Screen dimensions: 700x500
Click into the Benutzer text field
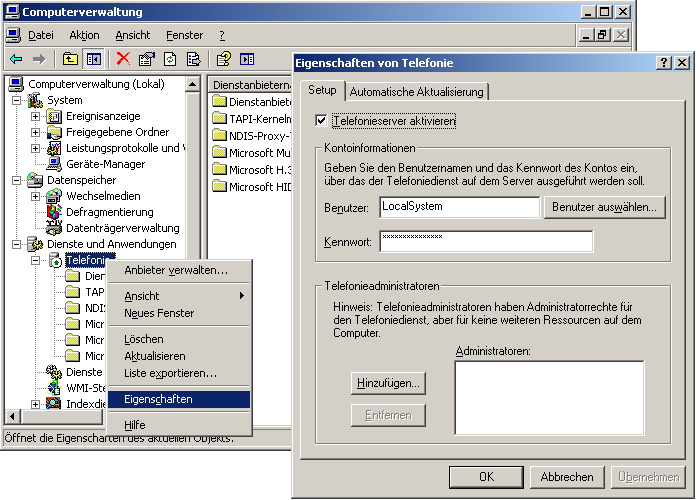458,207
